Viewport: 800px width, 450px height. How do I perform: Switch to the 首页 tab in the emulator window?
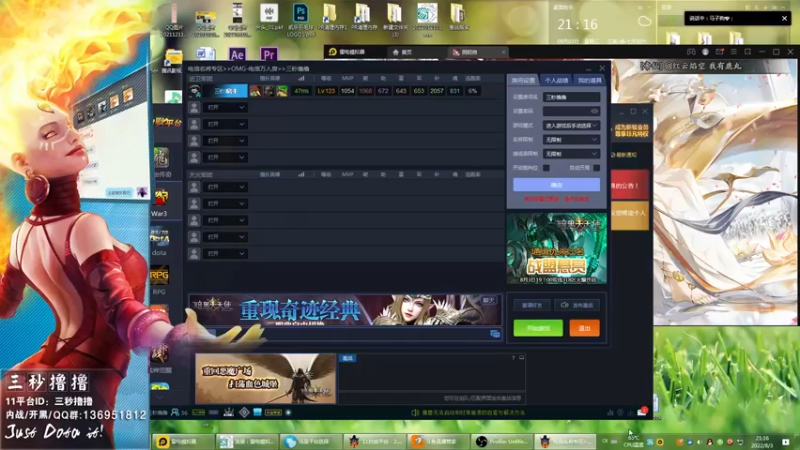click(403, 52)
